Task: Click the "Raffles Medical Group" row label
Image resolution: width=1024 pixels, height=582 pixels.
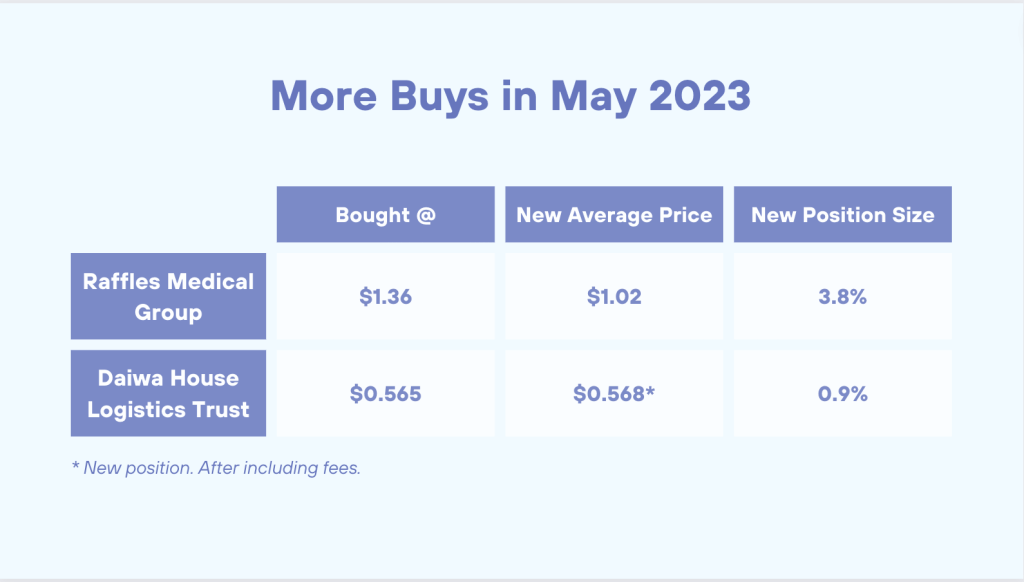Action: click(168, 297)
